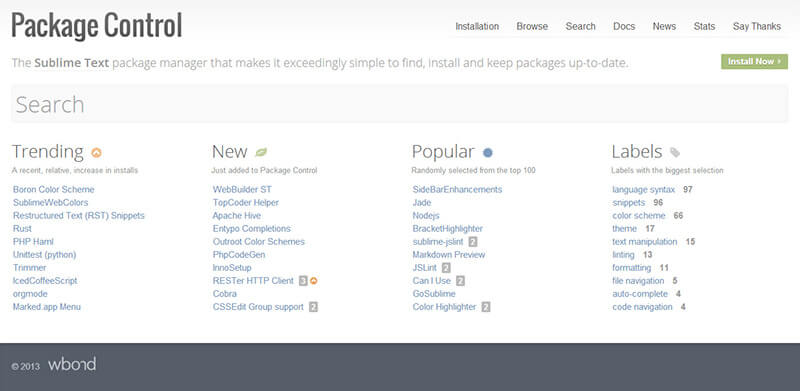Open the Cobra package
This screenshot has width=800, height=391.
[224, 294]
